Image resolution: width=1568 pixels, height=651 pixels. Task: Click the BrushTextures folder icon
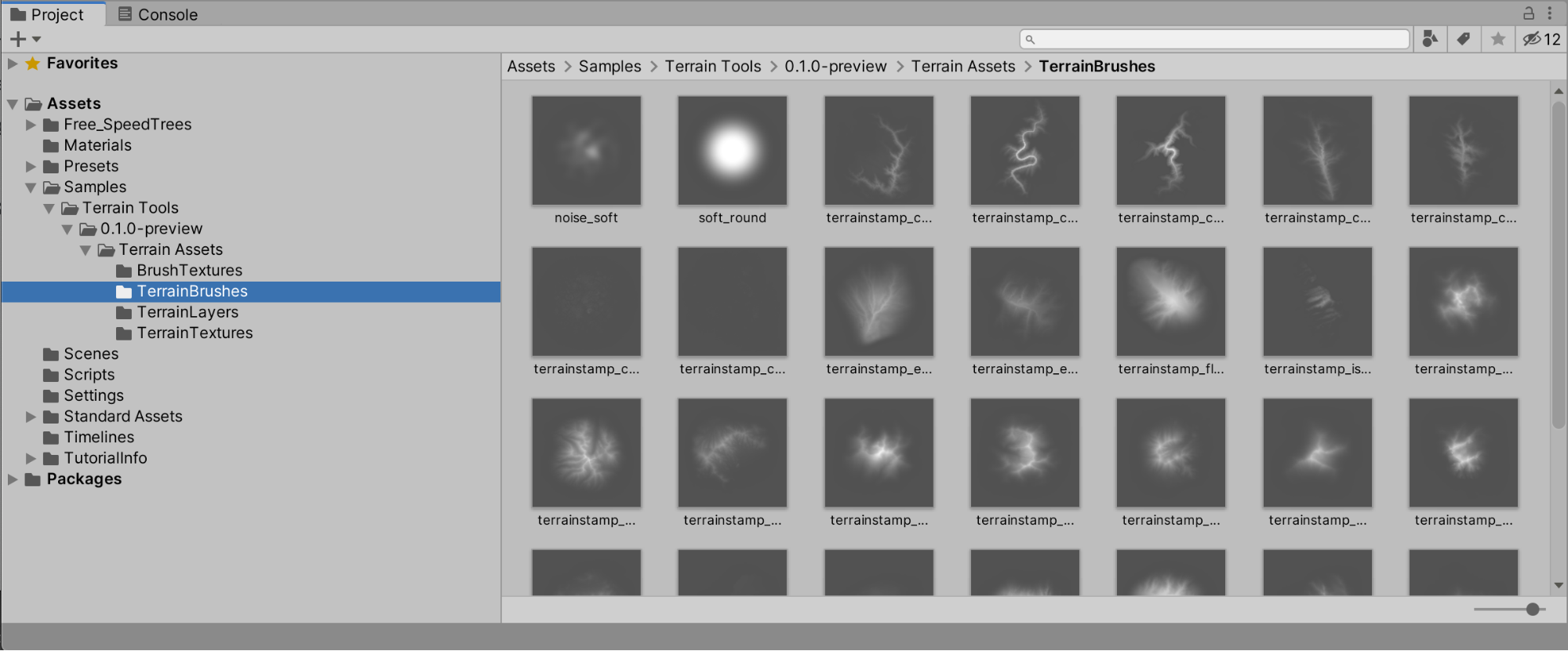[x=124, y=271]
